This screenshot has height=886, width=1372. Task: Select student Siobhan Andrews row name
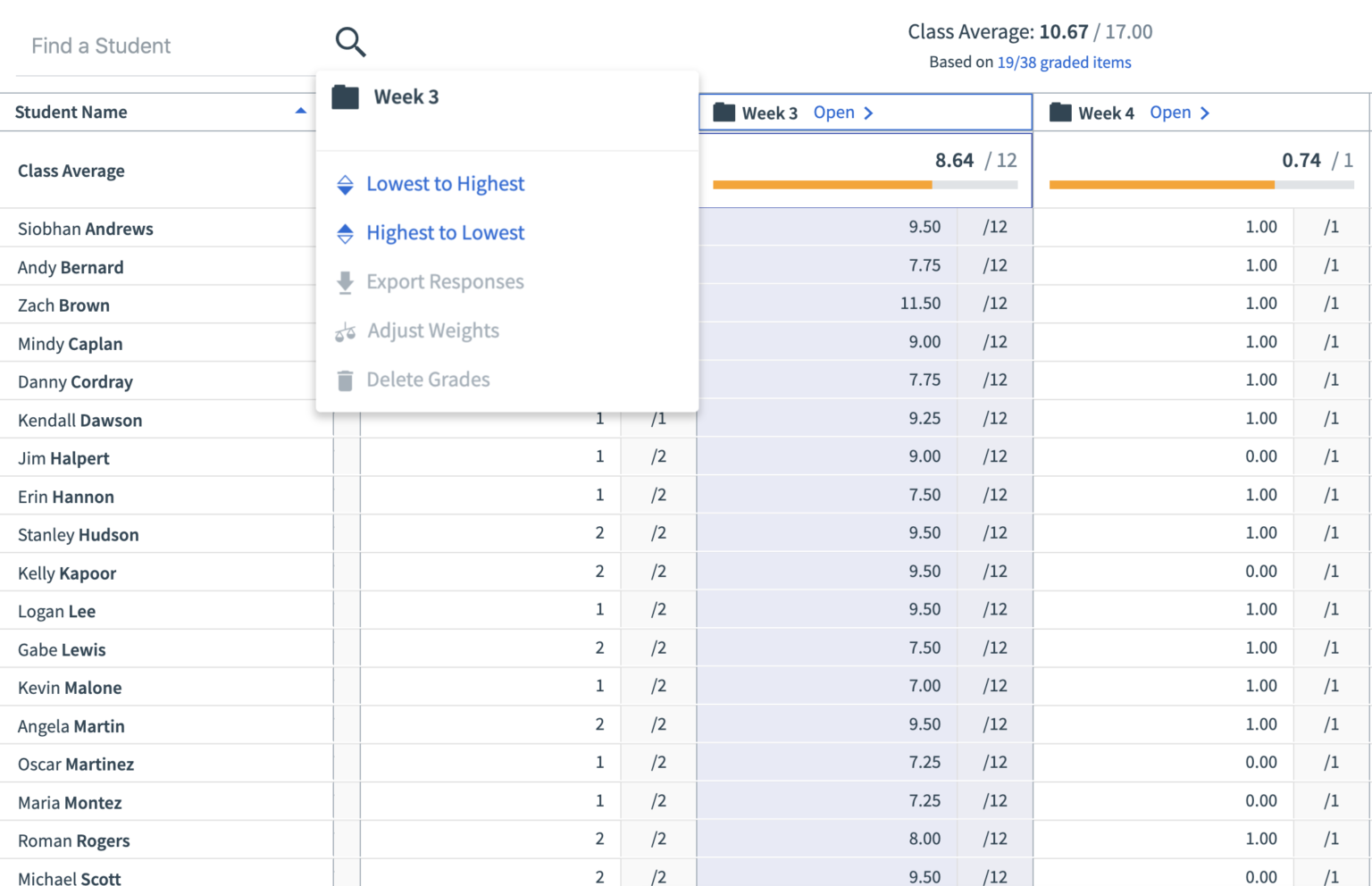coord(86,230)
